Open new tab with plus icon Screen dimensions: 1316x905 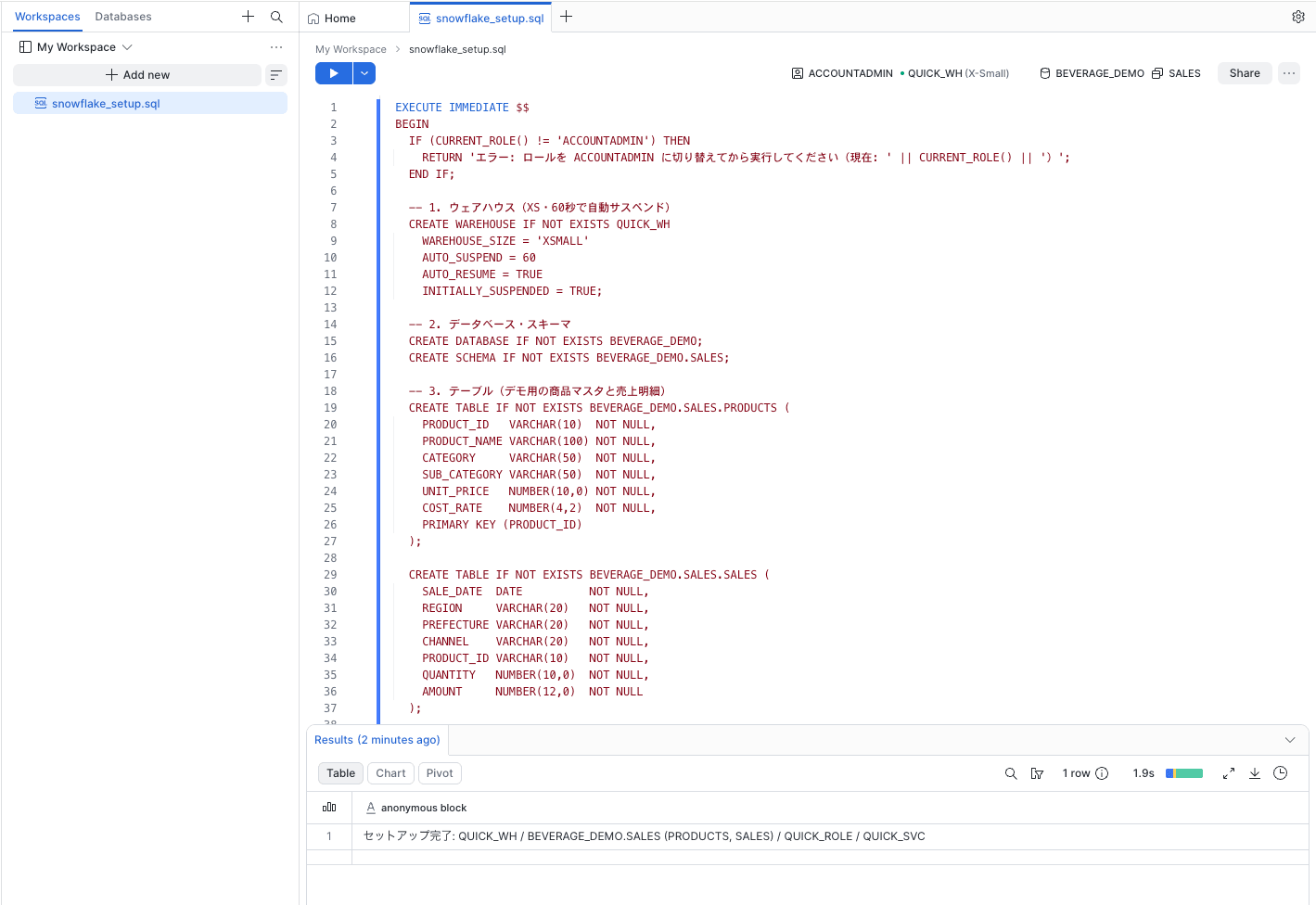[566, 17]
